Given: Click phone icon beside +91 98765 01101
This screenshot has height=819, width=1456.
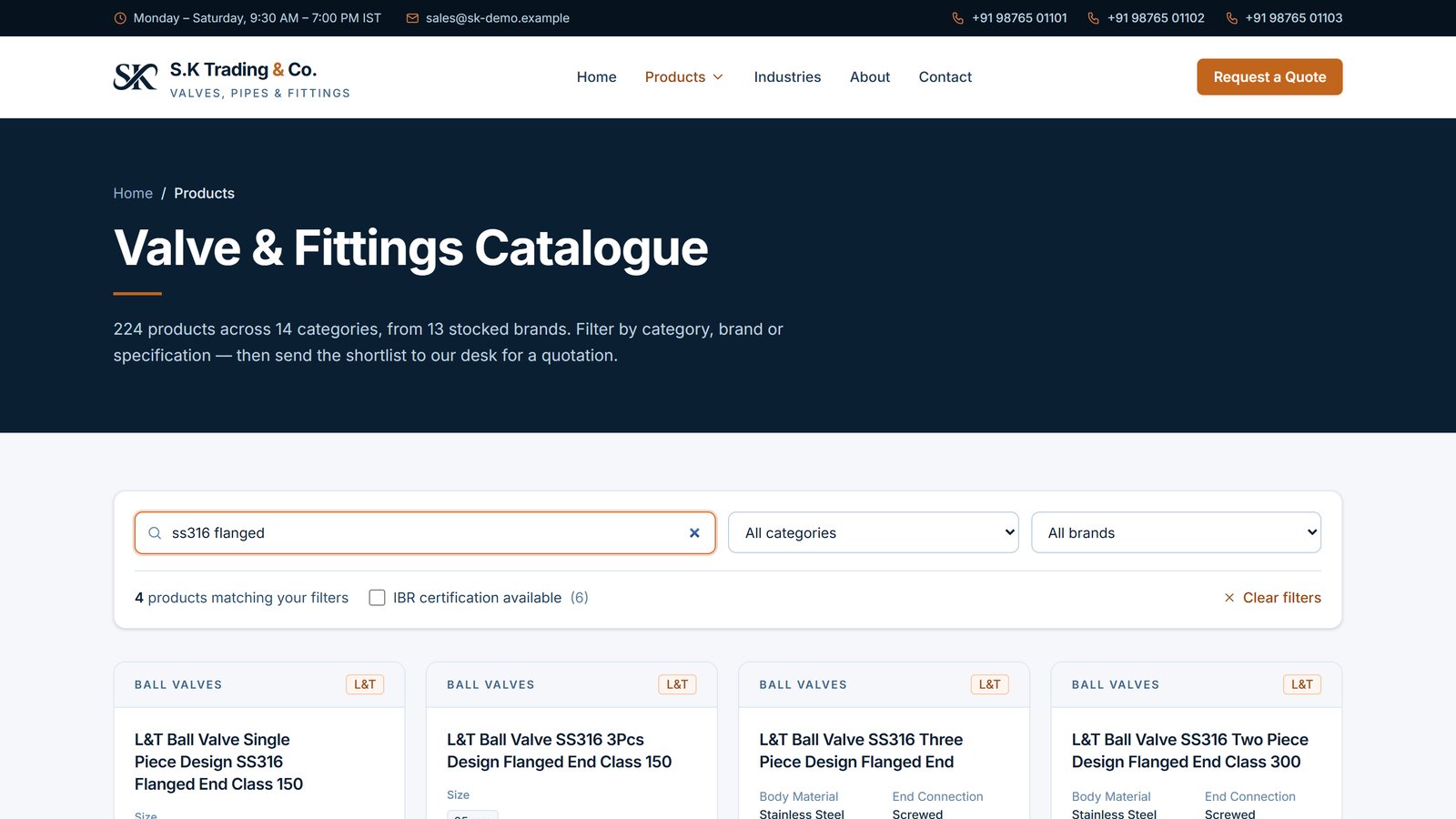Looking at the screenshot, I should tap(958, 18).
